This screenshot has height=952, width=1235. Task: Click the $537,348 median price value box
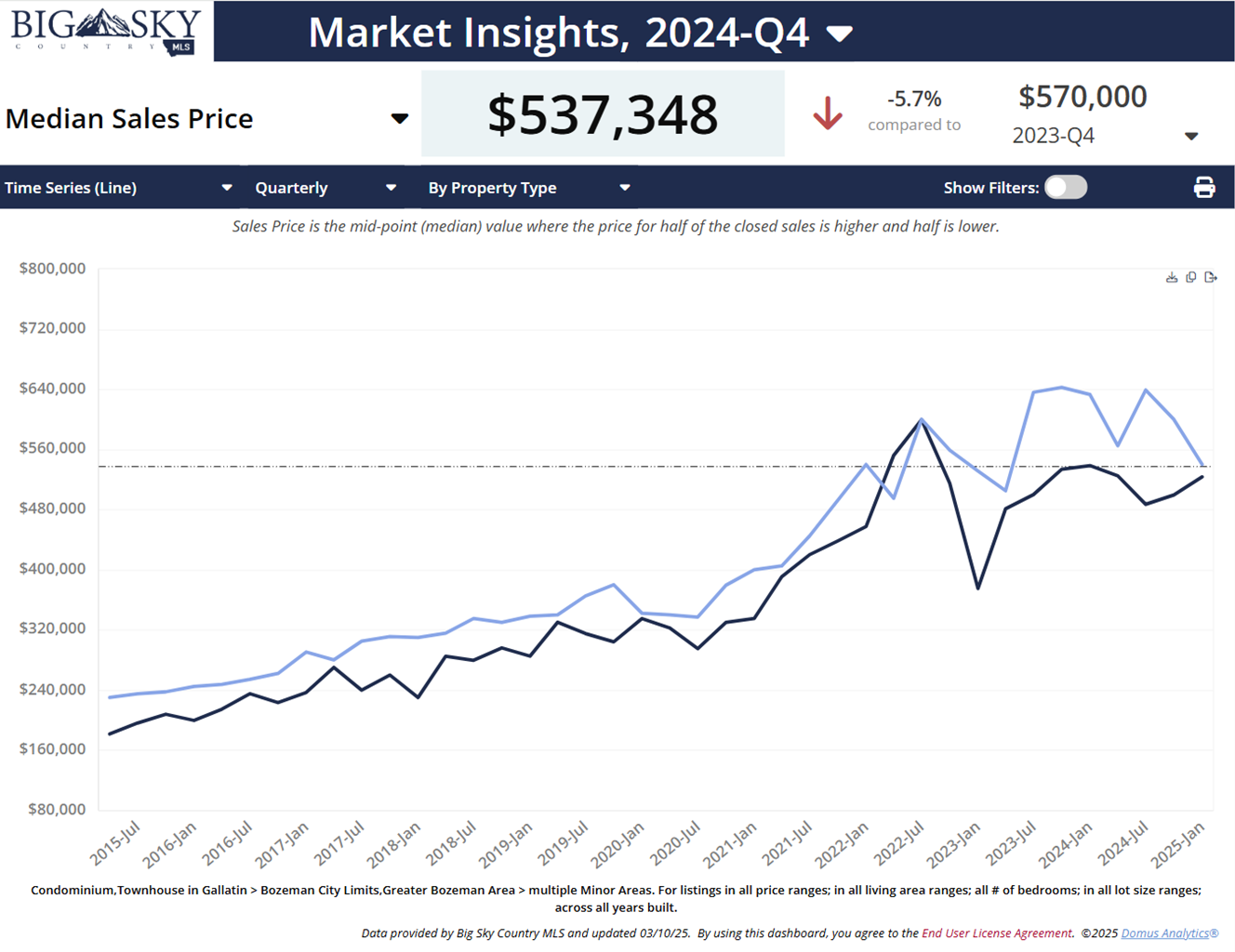603,114
